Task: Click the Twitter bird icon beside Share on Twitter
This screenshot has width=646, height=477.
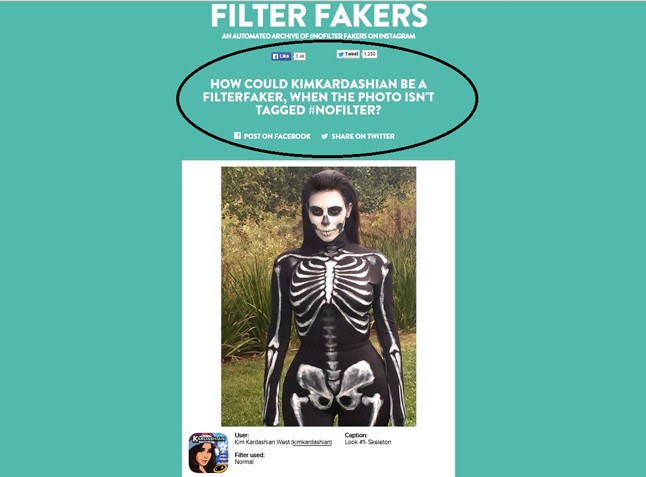Action: [325, 136]
